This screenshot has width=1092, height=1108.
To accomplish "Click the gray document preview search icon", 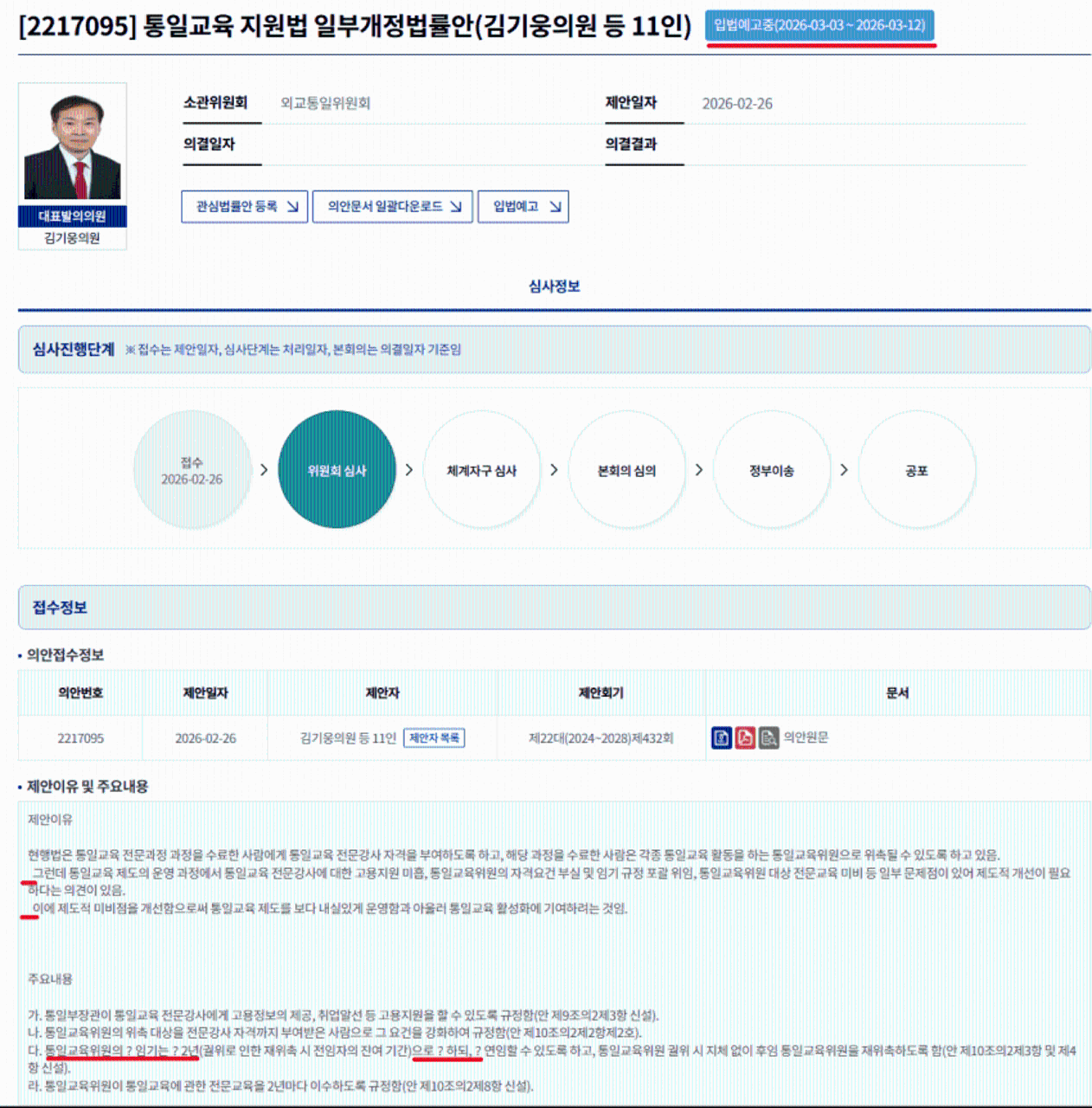I will [768, 738].
